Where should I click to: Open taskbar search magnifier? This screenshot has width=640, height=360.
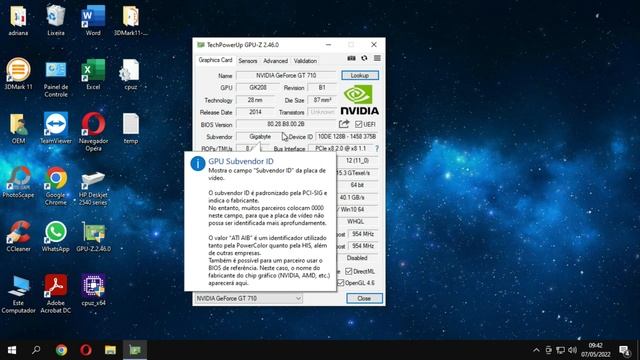36,350
